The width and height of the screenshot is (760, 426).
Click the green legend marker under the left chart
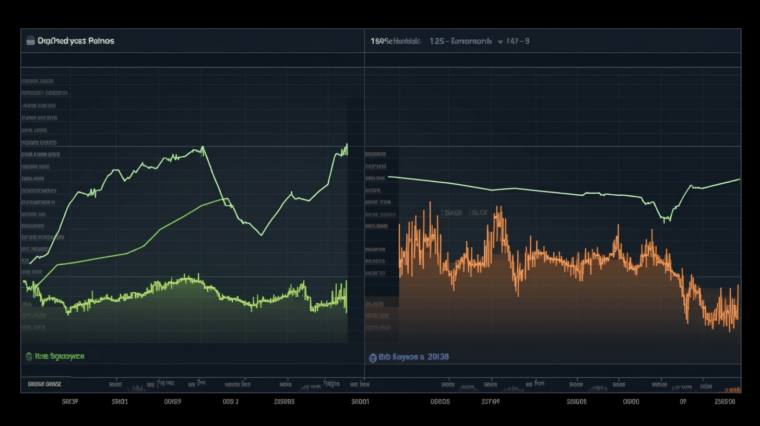pos(28,356)
